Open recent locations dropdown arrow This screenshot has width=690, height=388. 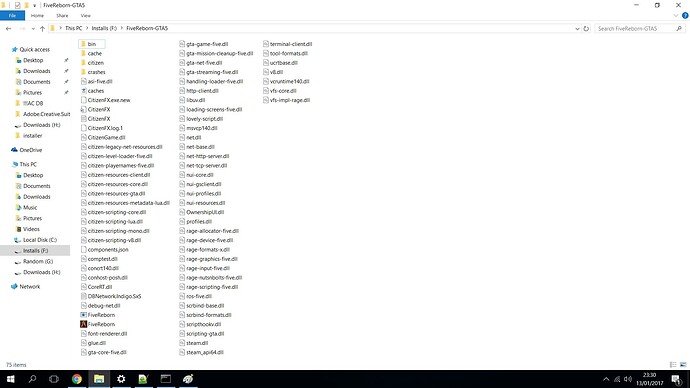[x=33, y=29]
